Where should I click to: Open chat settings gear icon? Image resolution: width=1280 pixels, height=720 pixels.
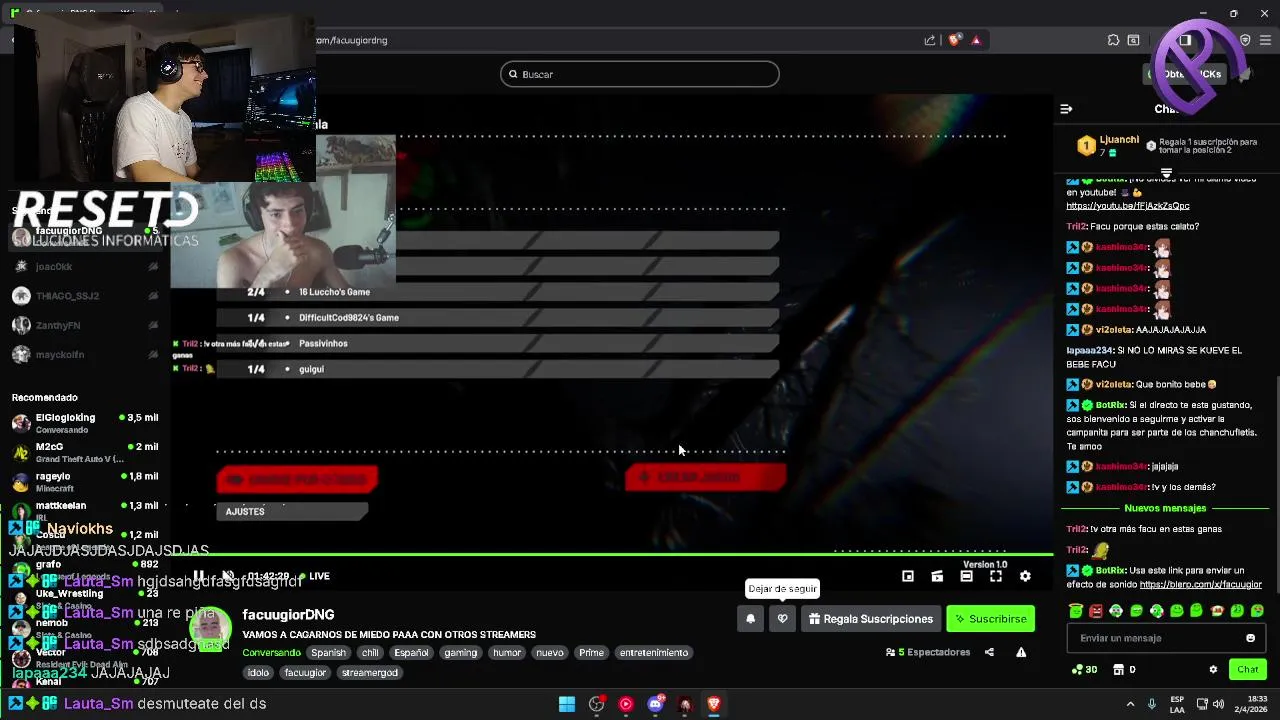click(x=1213, y=670)
